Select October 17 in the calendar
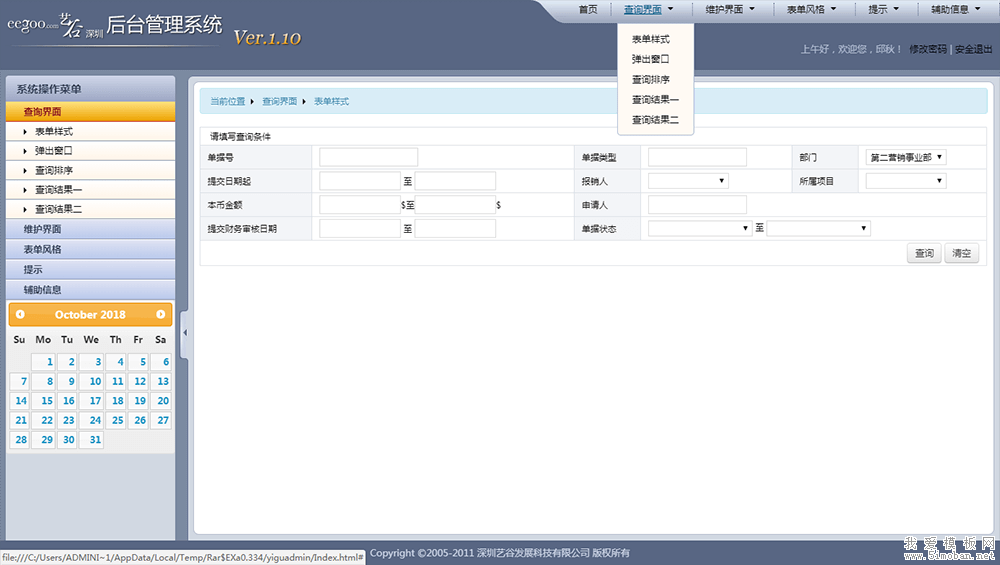 coord(92,401)
